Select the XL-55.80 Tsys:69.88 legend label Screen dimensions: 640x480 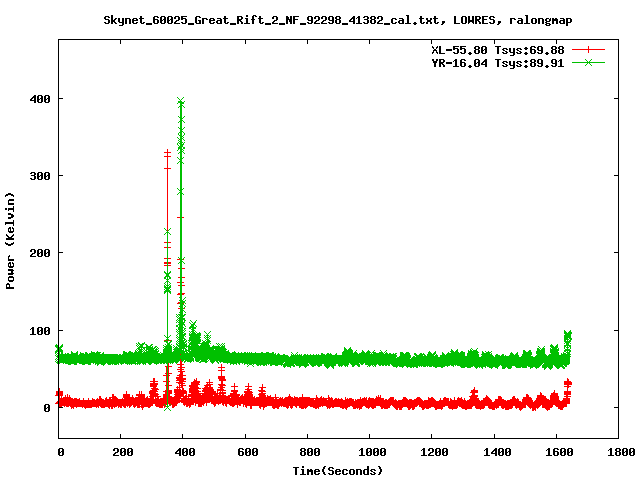[x=498, y=50]
